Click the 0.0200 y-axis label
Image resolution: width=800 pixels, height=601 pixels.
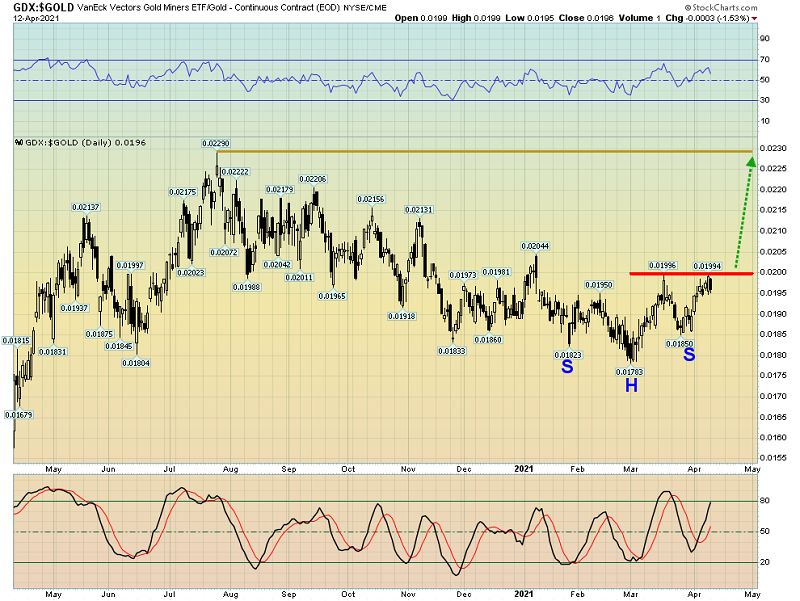[x=773, y=272]
